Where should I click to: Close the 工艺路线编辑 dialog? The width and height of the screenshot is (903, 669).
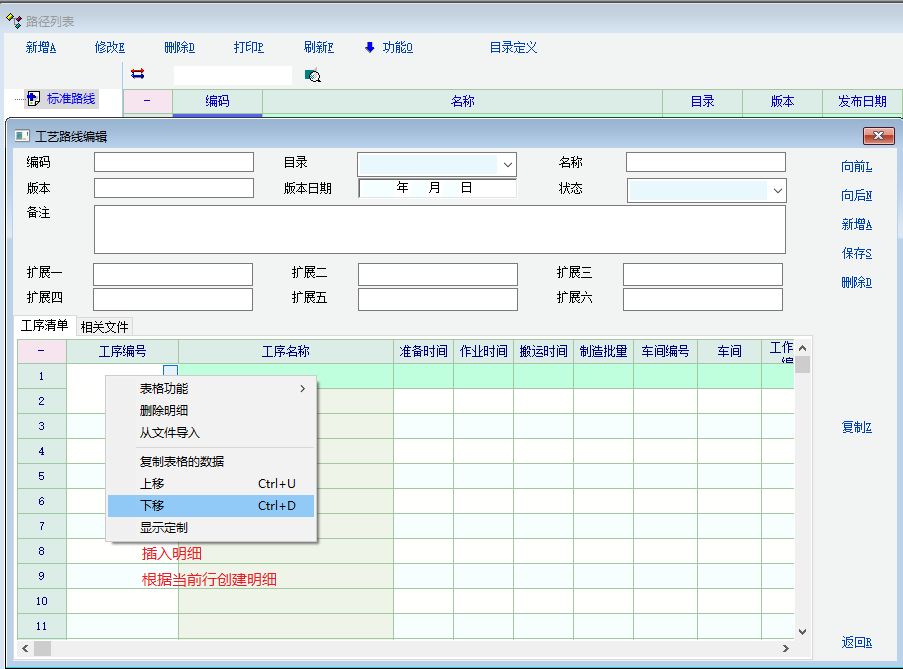(878, 136)
